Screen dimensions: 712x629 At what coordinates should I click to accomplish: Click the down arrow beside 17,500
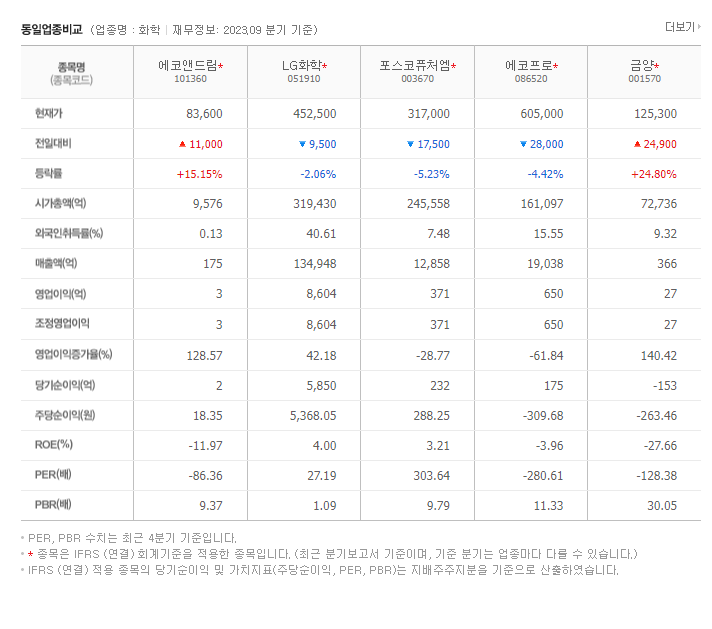(x=410, y=144)
